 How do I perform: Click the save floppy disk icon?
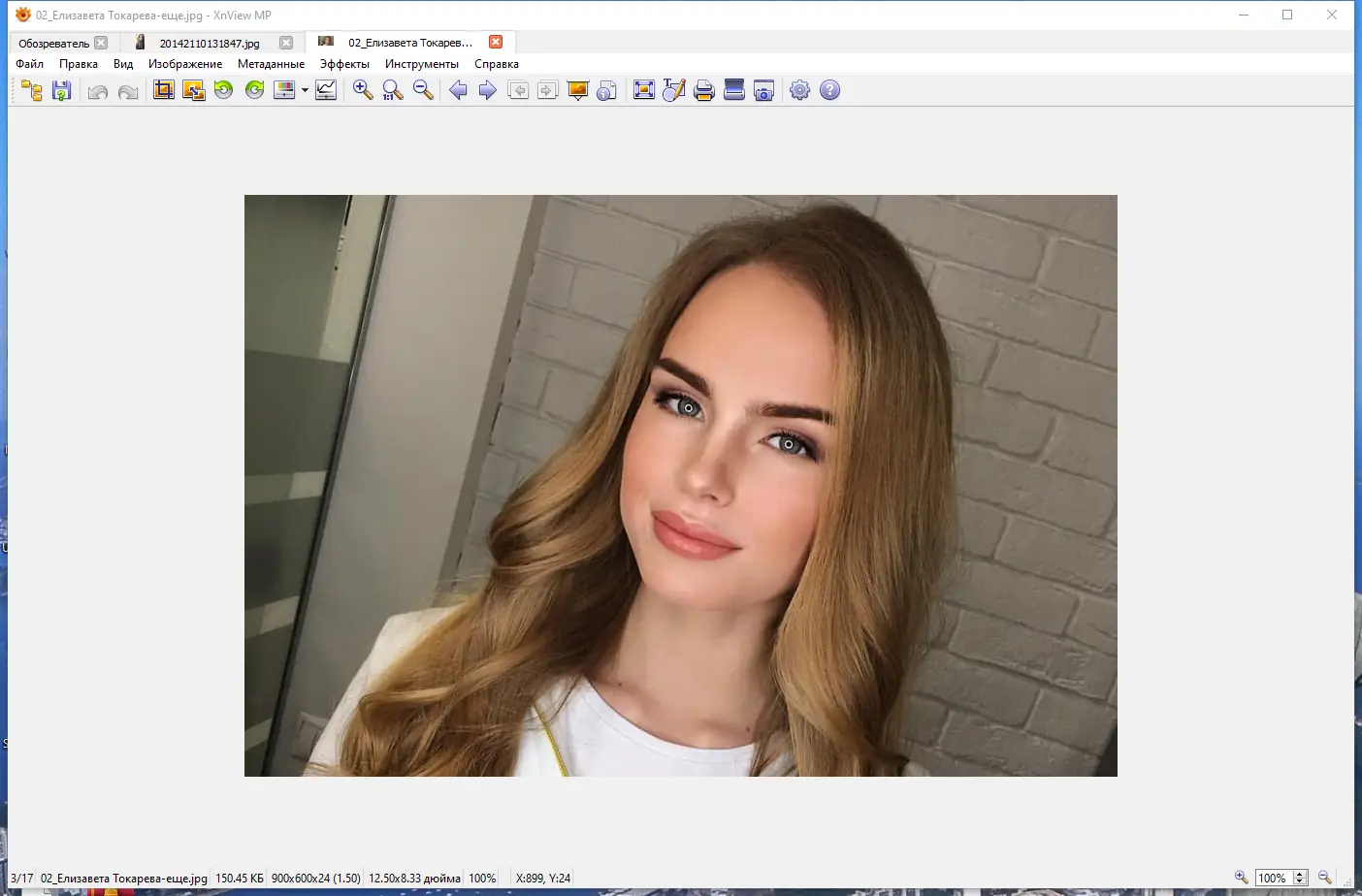coord(62,90)
